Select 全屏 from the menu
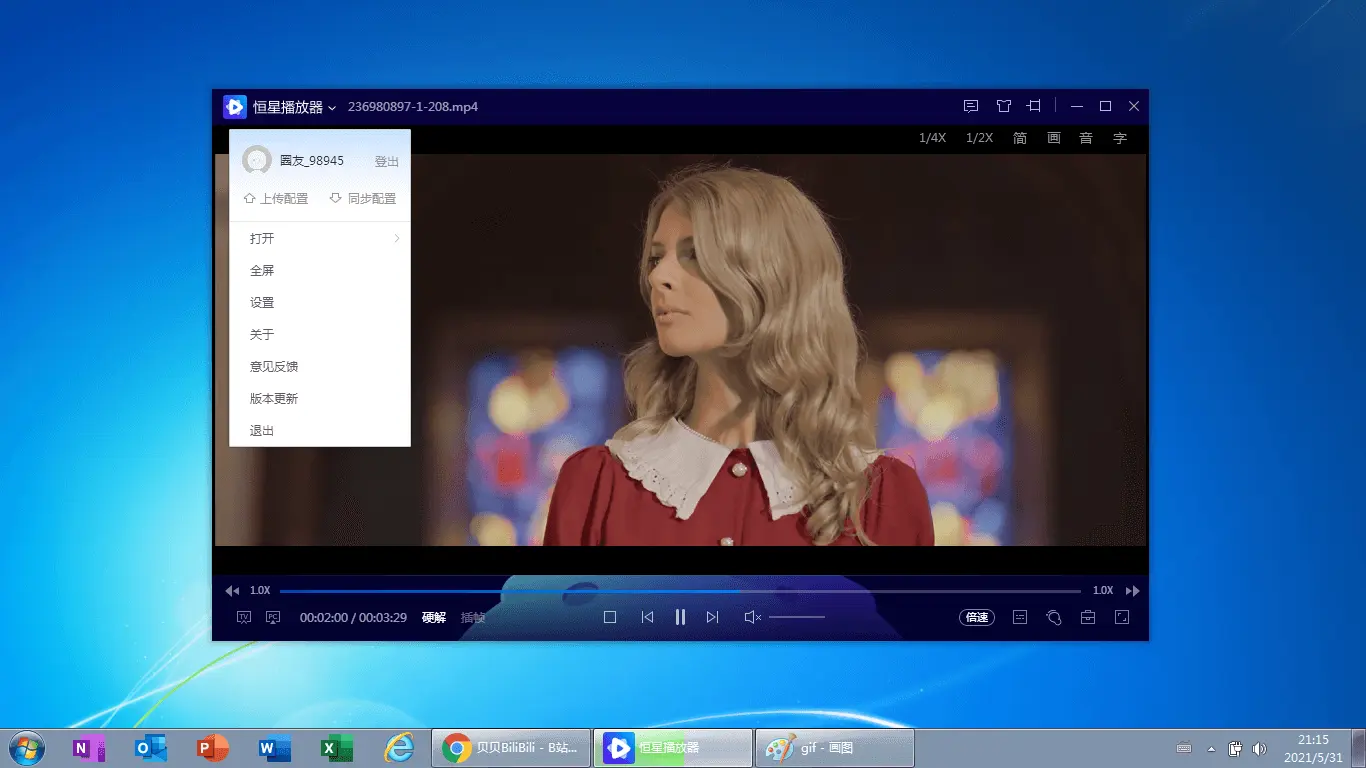The image size is (1366, 768). coord(320,270)
